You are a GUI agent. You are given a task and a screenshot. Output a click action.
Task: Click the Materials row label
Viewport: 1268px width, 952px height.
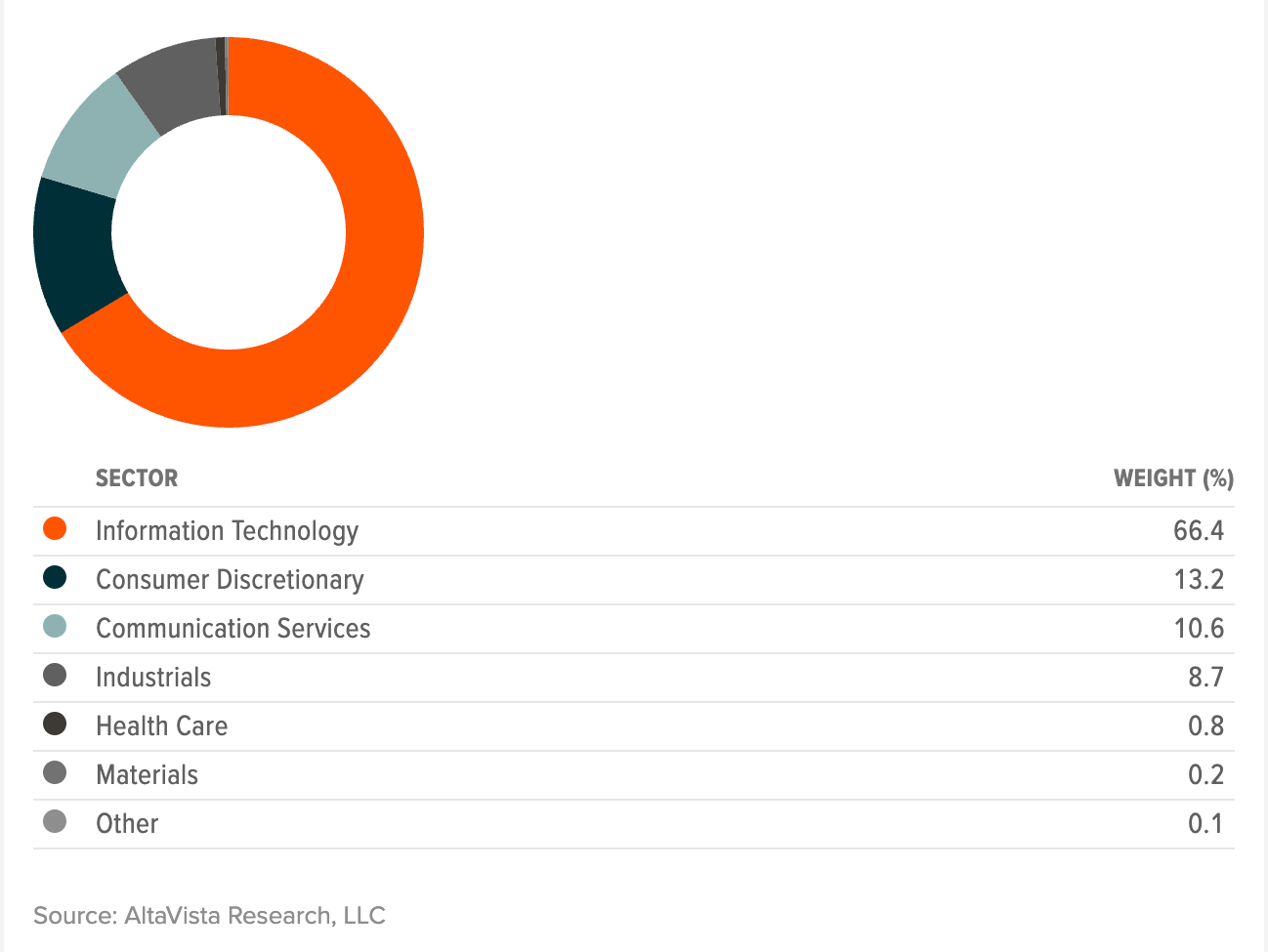coord(147,774)
